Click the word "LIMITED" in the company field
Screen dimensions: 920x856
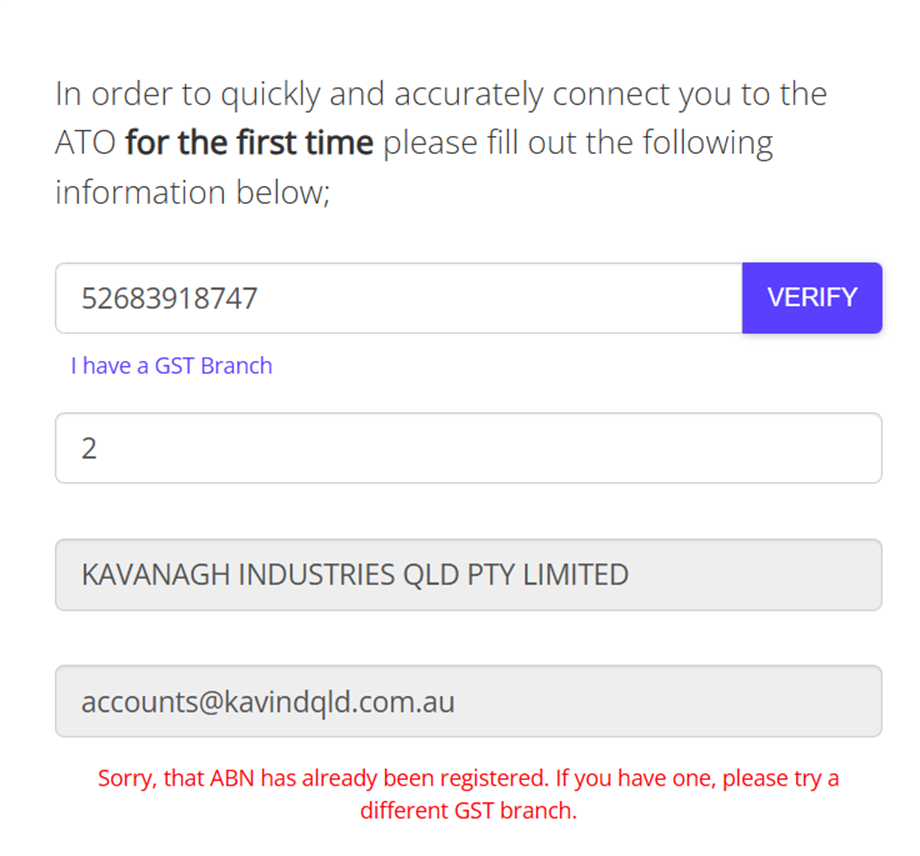click(x=578, y=575)
